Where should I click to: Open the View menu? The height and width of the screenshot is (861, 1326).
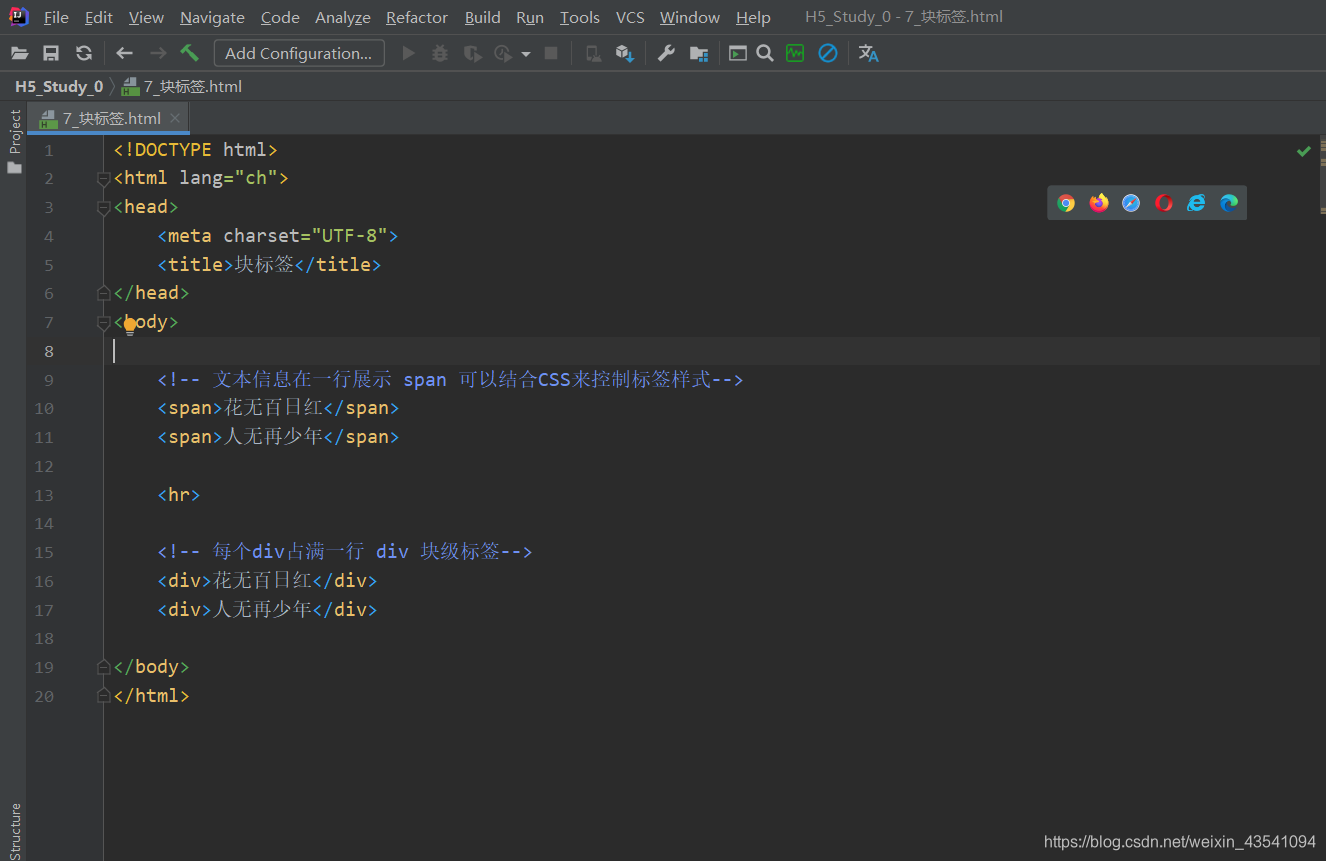[x=146, y=17]
